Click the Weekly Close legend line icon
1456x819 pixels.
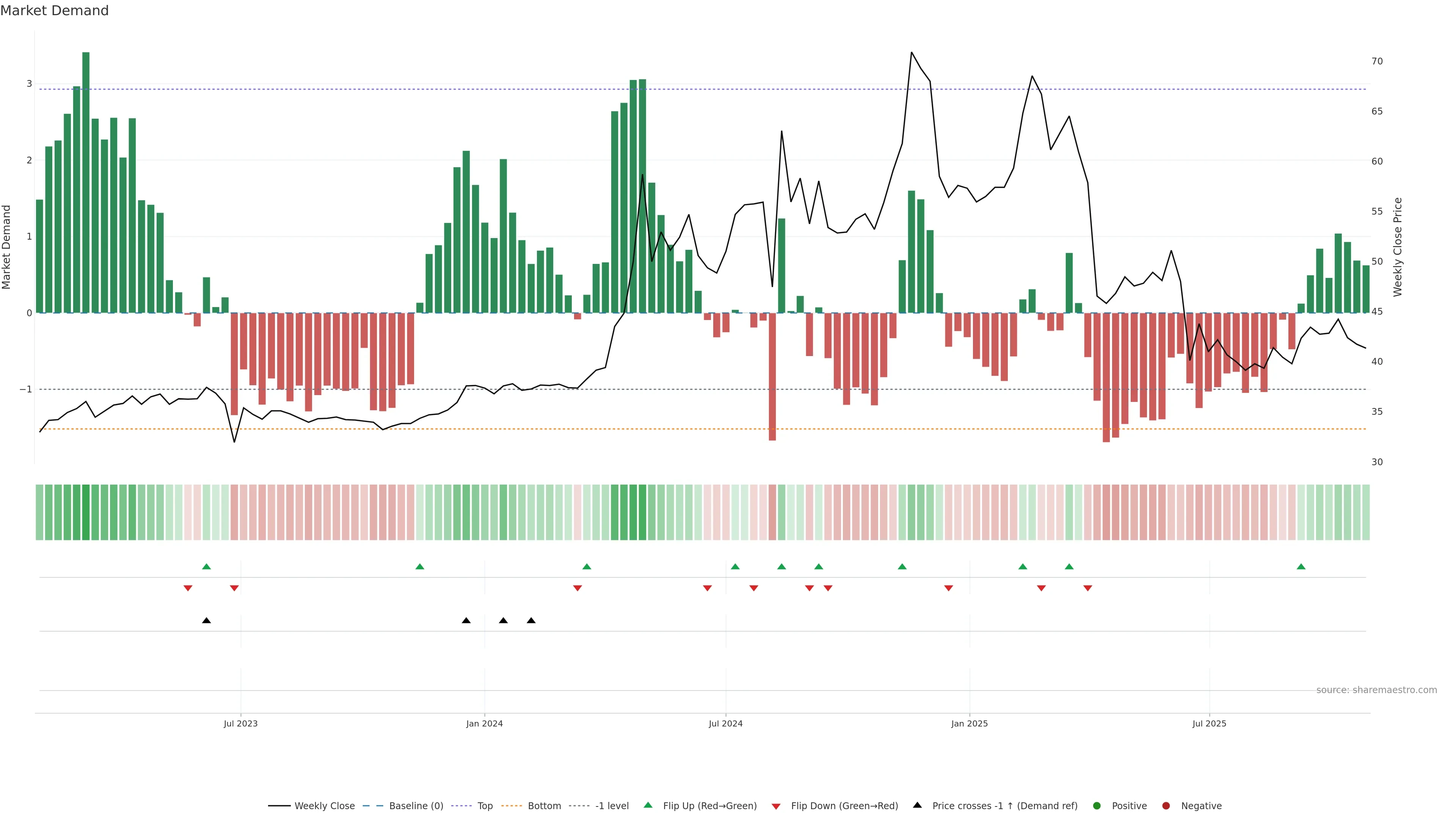(279, 806)
